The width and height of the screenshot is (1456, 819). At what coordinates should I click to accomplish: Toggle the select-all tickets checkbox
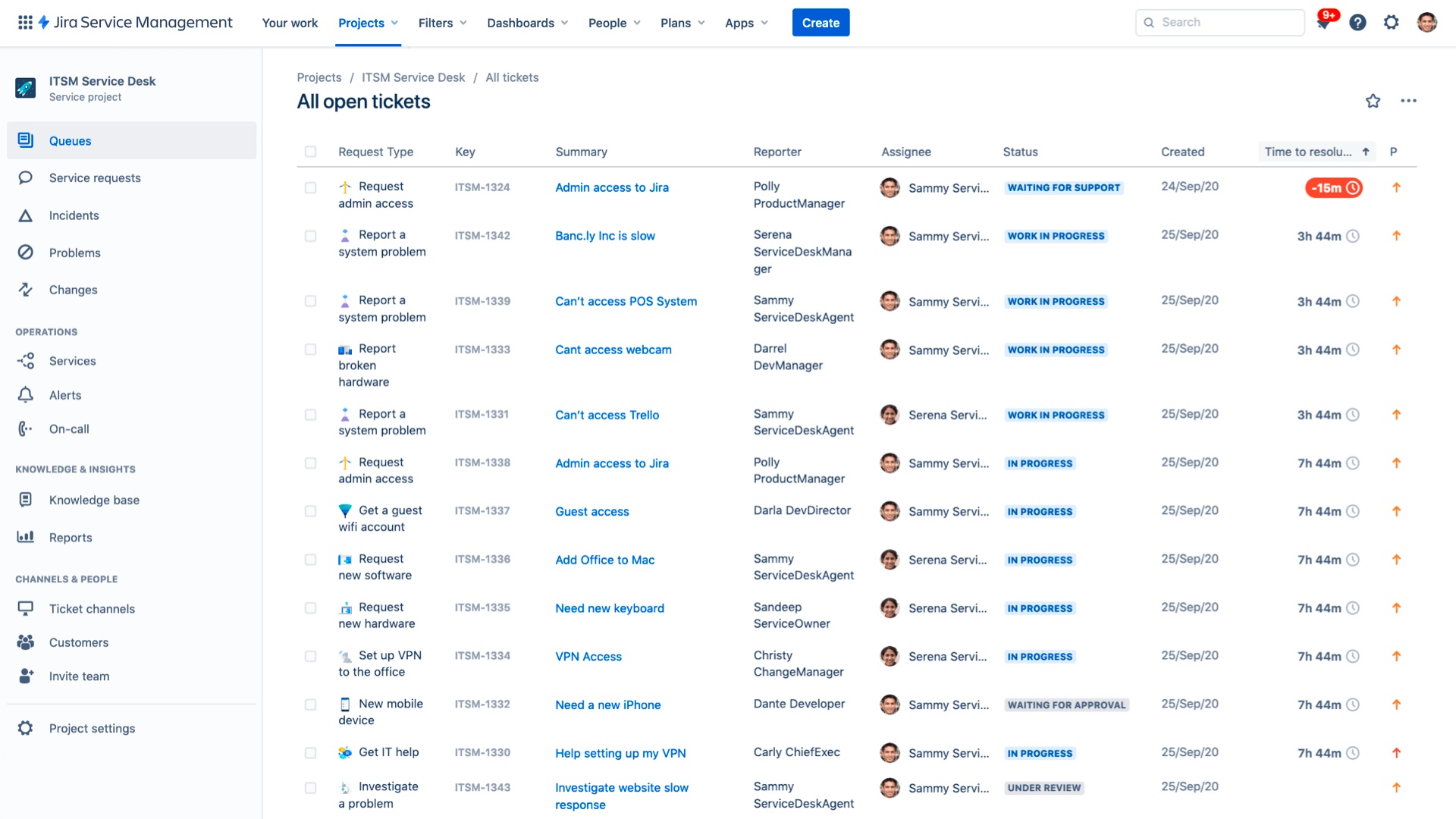(x=311, y=151)
